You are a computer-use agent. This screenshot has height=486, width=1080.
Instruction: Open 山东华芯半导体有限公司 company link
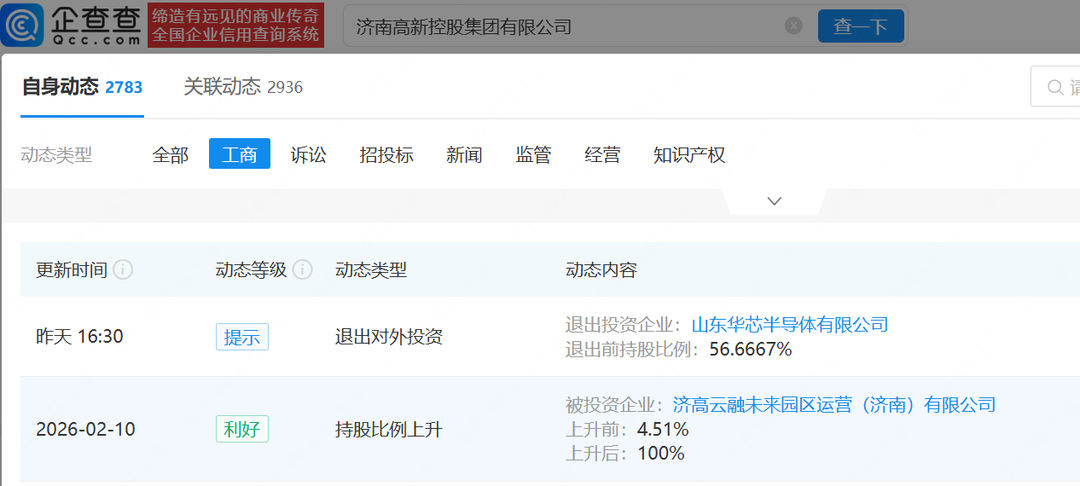tap(789, 324)
